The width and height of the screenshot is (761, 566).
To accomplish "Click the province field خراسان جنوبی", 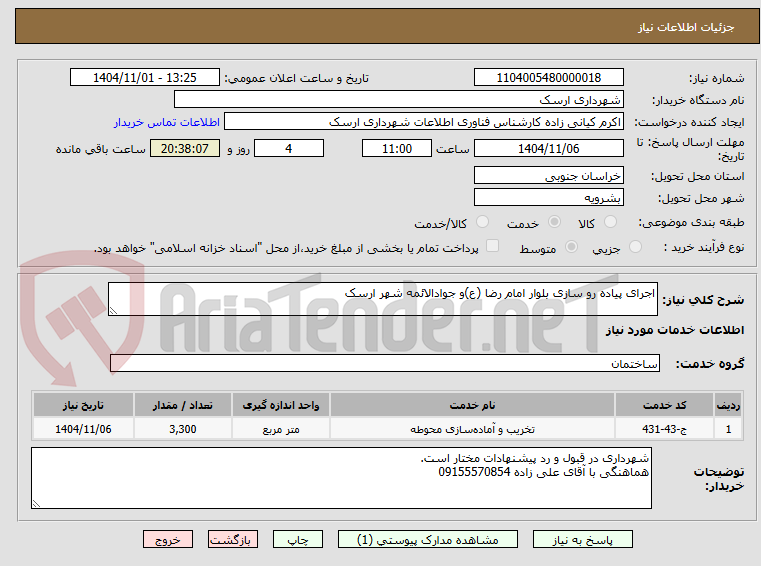I will tap(548, 175).
